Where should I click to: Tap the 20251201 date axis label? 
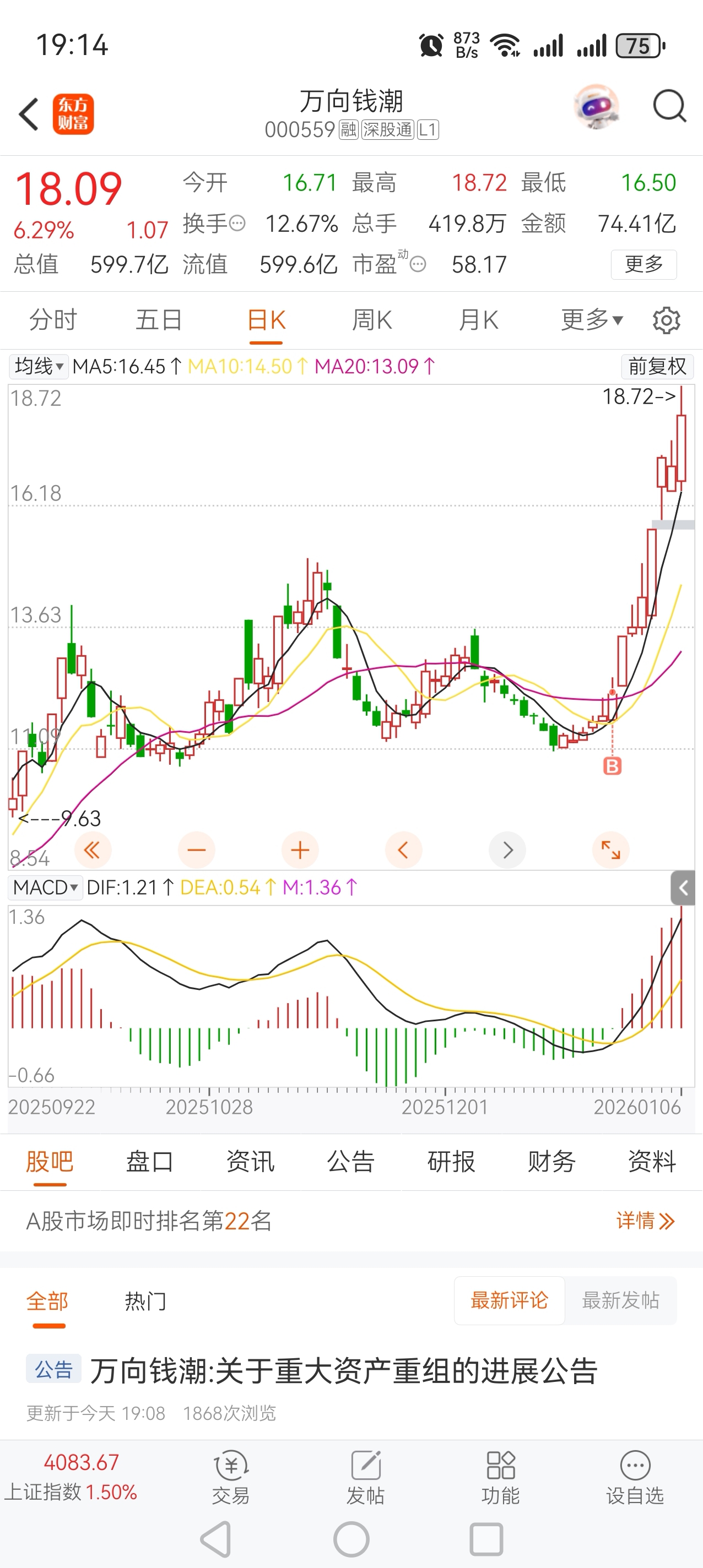[x=445, y=1107]
